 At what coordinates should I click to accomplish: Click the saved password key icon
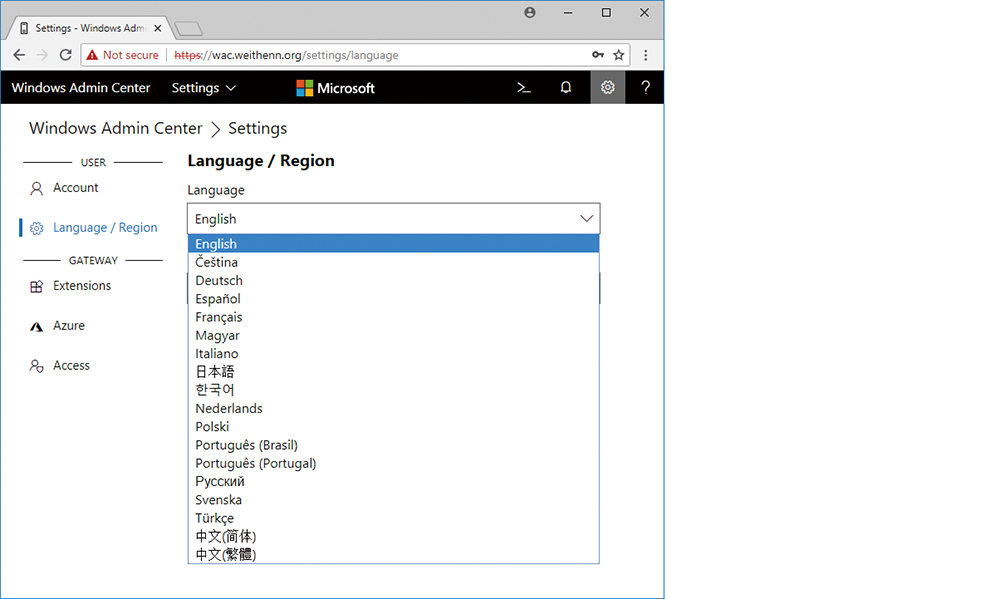point(598,55)
